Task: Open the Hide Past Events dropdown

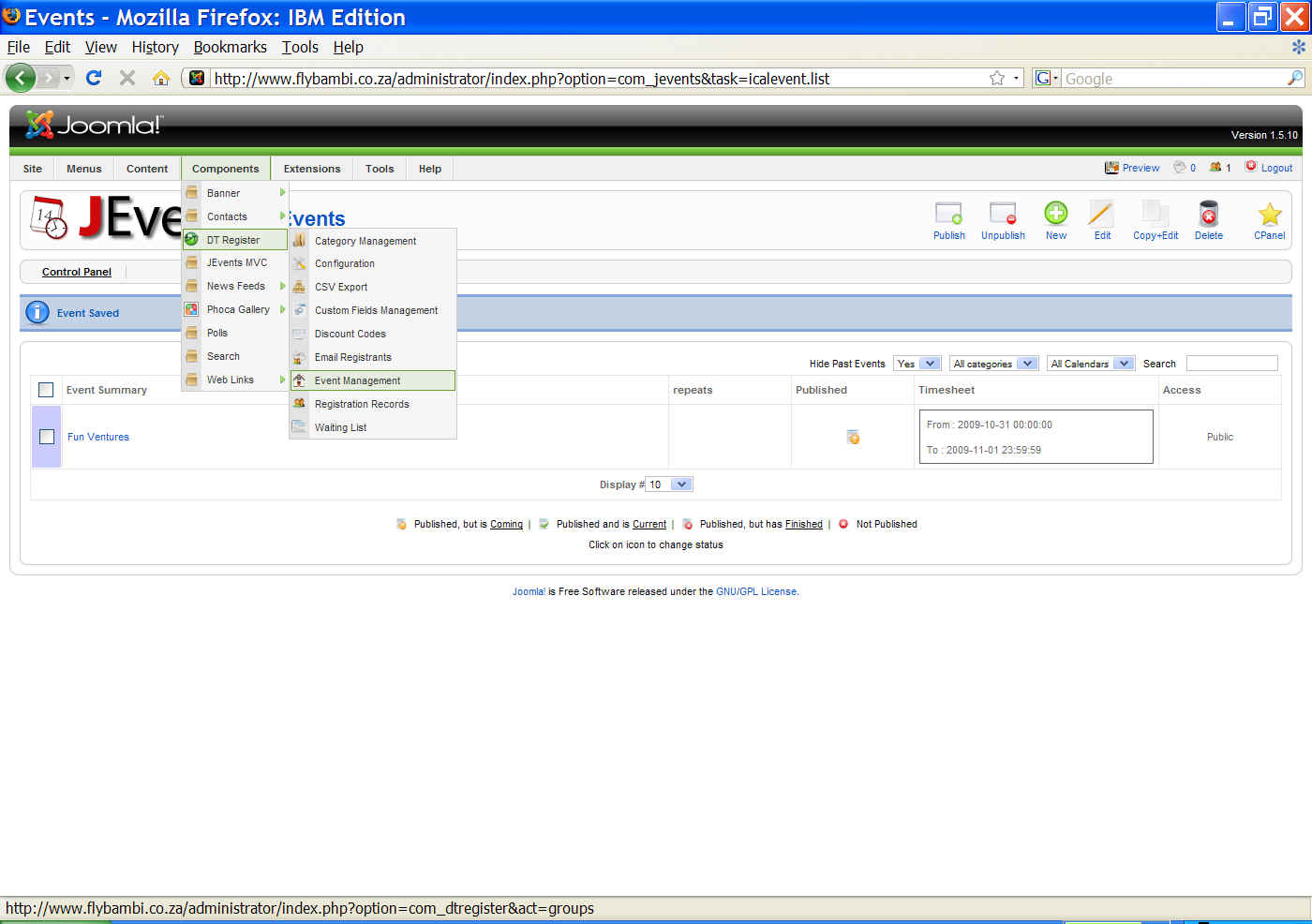Action: click(917, 364)
